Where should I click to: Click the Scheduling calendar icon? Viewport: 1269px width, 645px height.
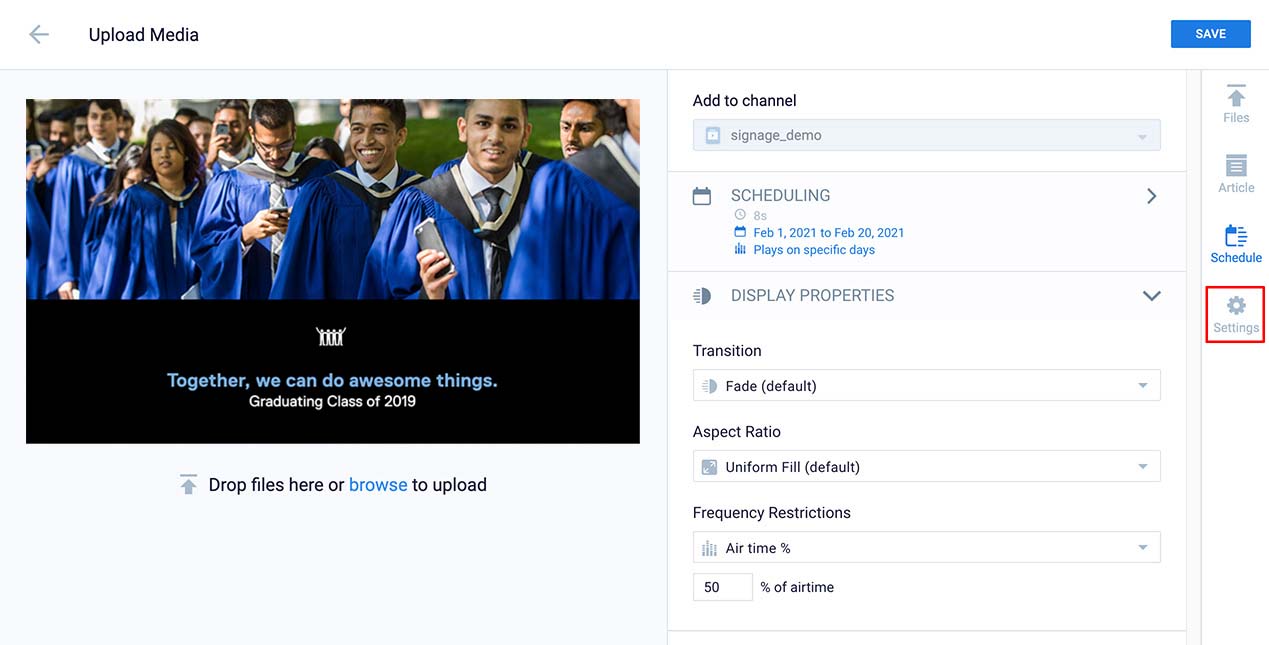[702, 196]
